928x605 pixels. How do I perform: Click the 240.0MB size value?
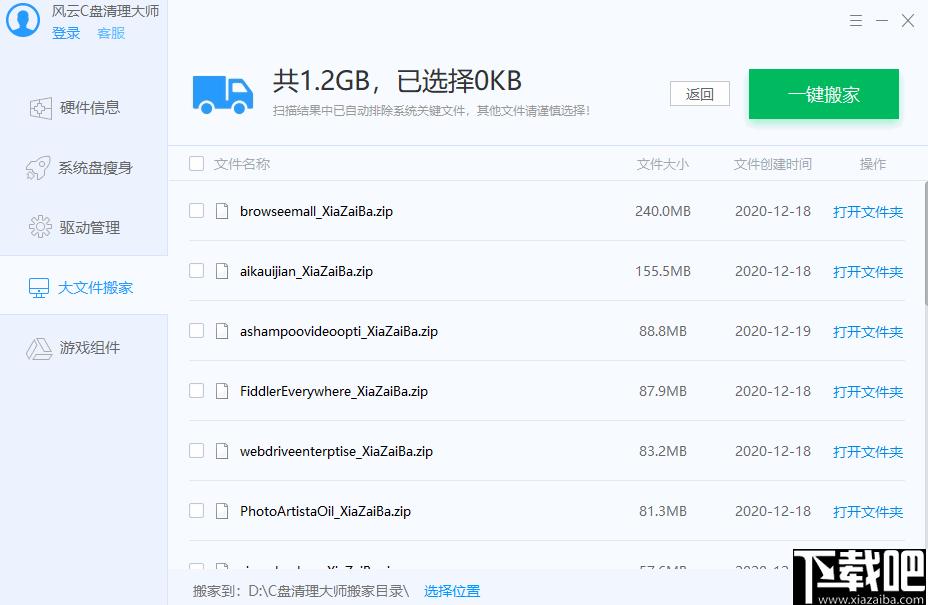[x=663, y=211]
